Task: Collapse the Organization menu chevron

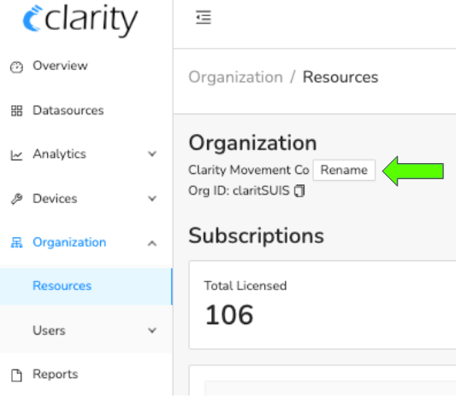Action: point(152,243)
